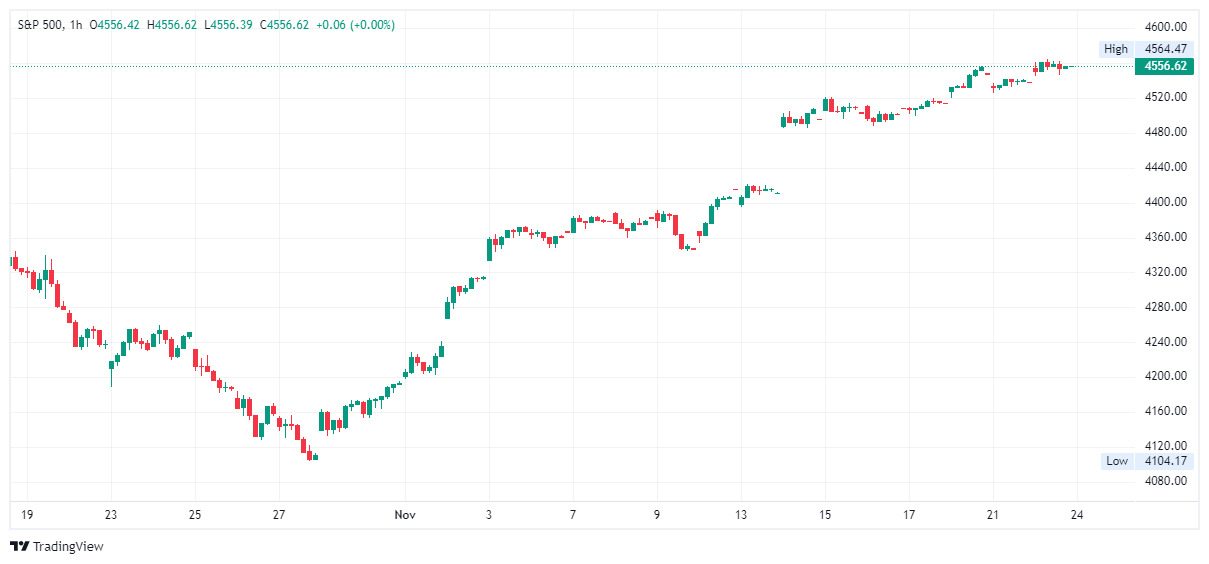Open the TradingView text link
This screenshot has width=1209, height=564.
[68, 546]
